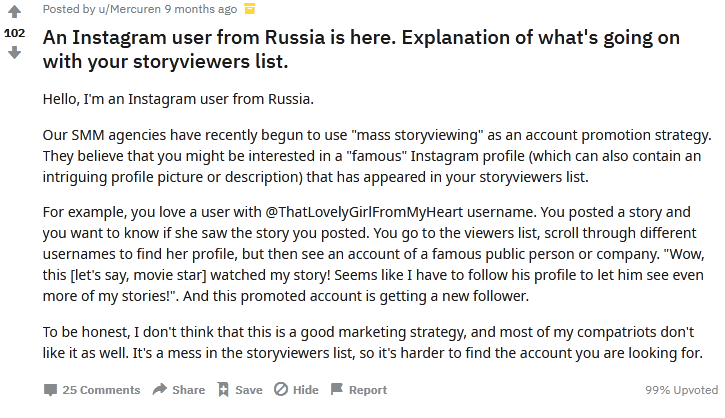Choose the 'Save' text label

tap(249, 390)
